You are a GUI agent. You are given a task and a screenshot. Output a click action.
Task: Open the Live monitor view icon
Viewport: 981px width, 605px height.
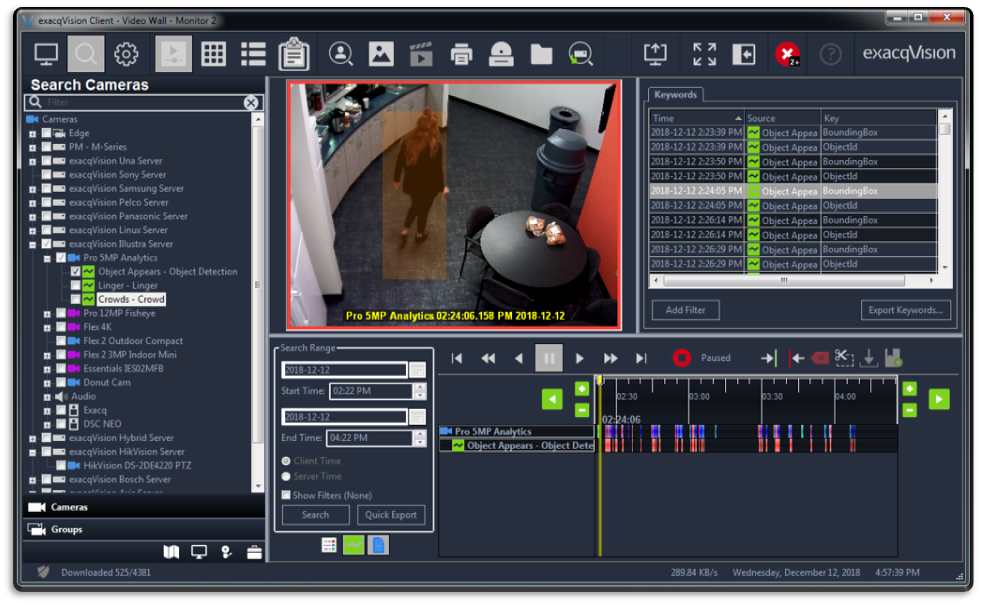point(46,54)
